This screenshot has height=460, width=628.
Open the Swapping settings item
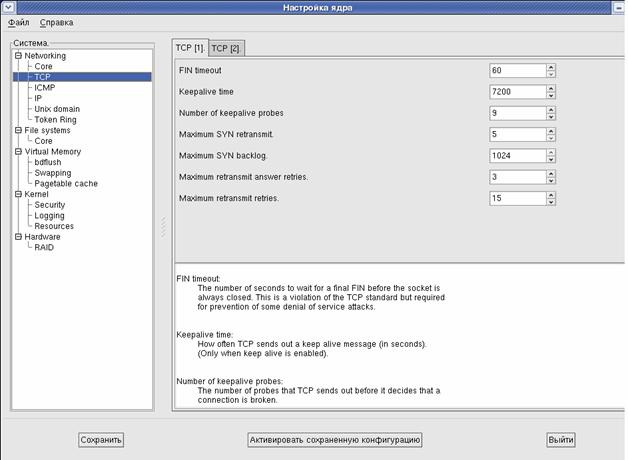point(53,173)
